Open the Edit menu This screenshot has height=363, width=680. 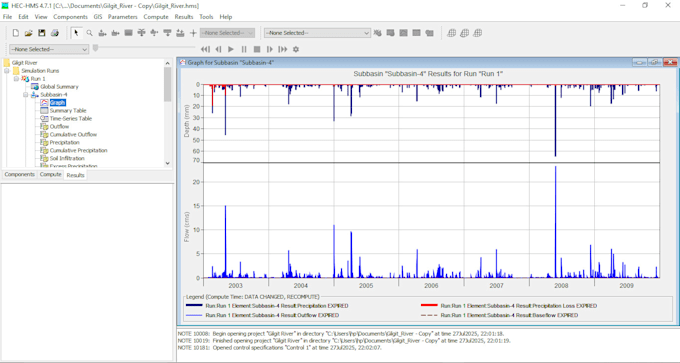pos(23,17)
